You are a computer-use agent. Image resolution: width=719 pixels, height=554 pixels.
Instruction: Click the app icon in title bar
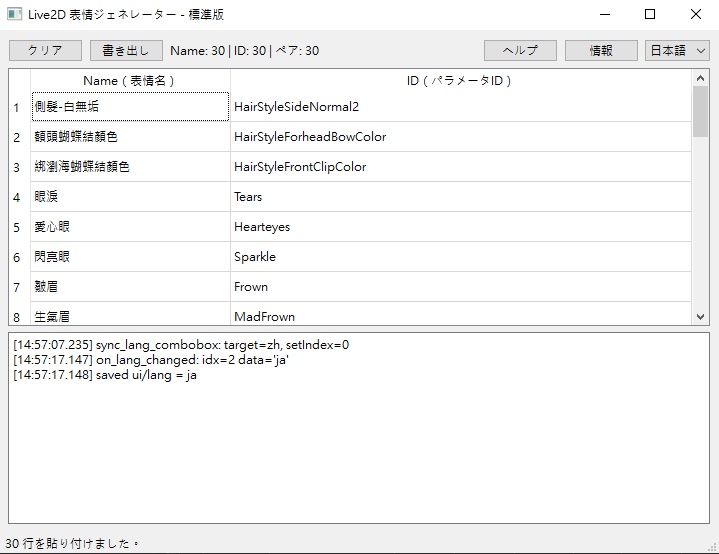pos(14,14)
